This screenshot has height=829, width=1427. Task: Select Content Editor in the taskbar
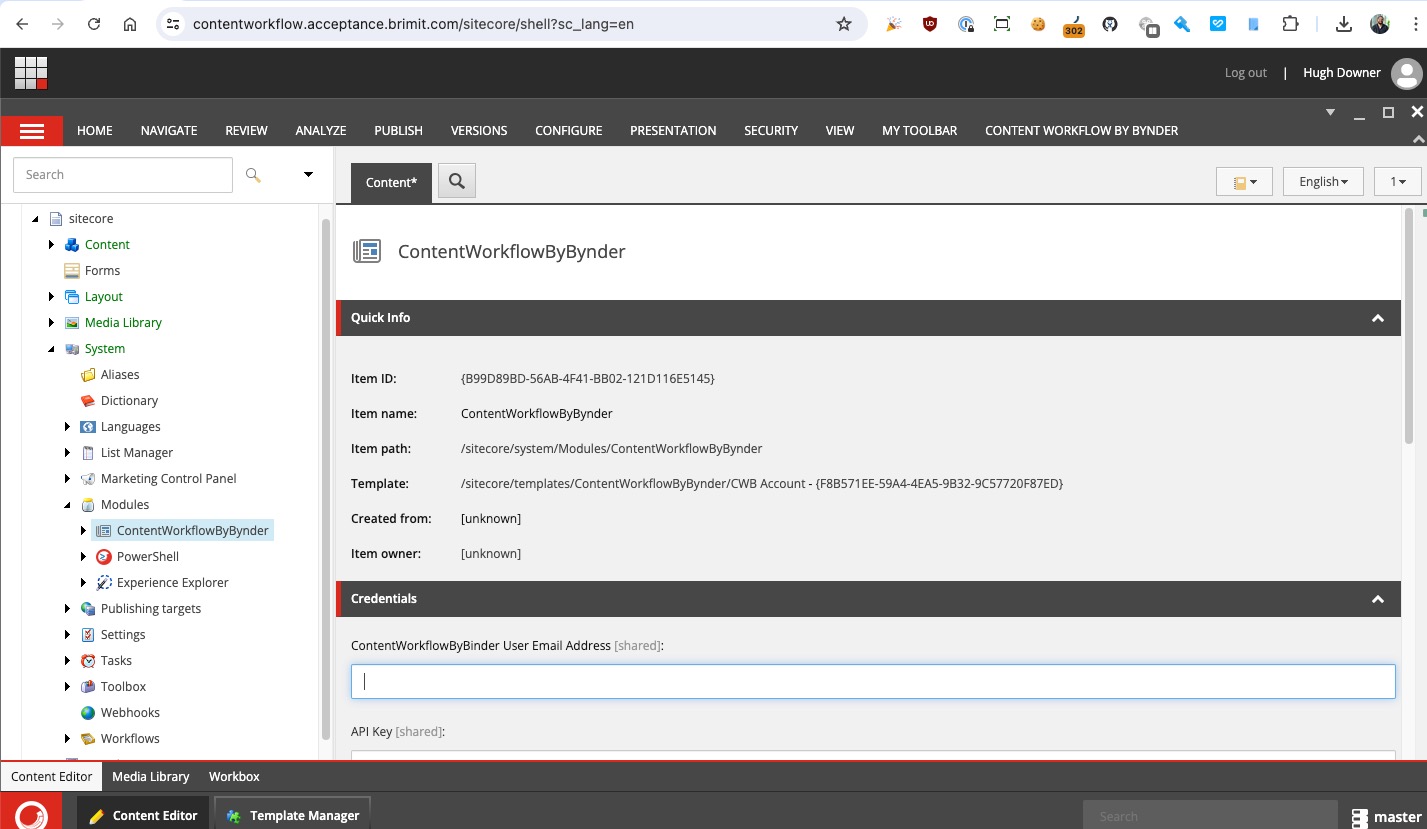tap(143, 815)
